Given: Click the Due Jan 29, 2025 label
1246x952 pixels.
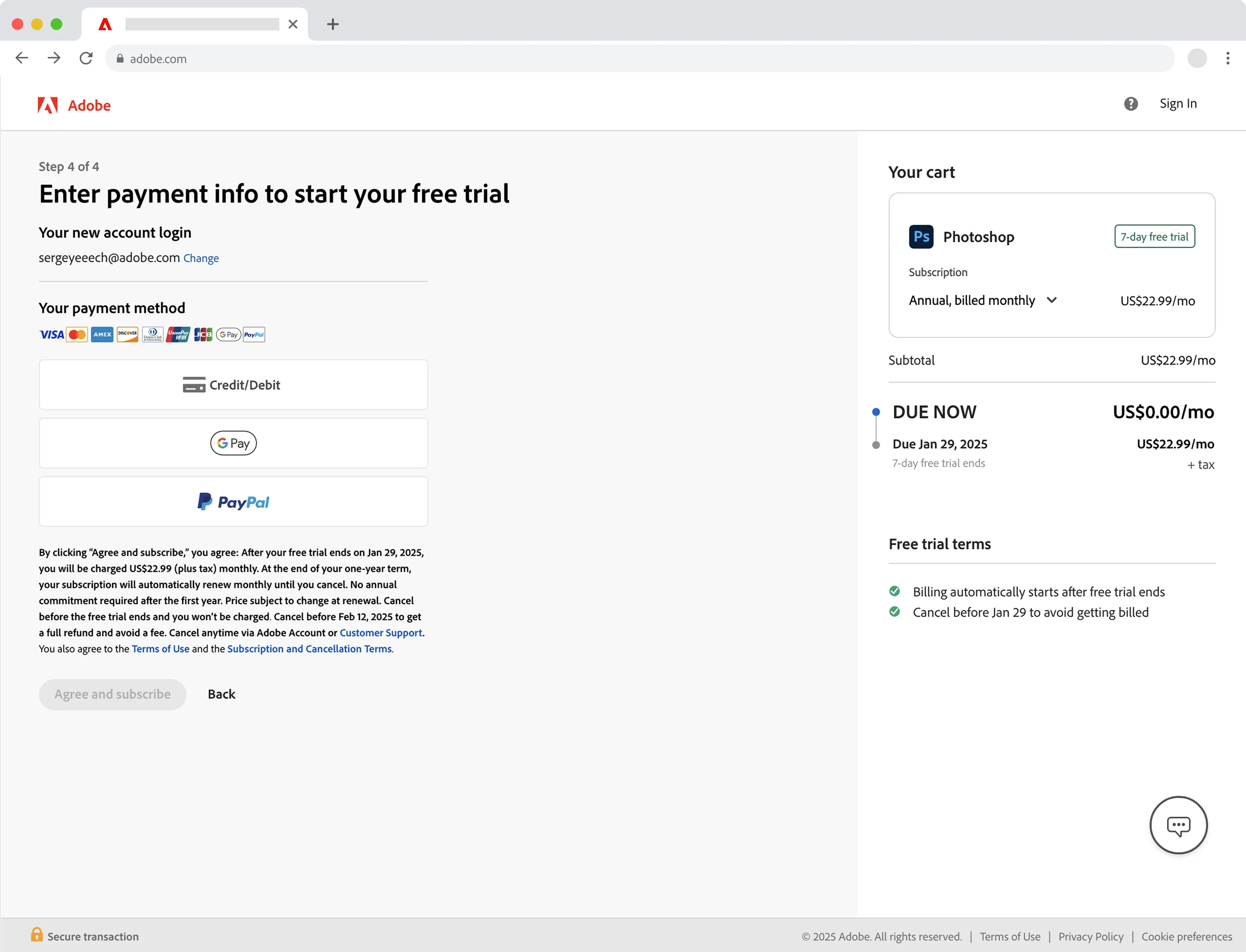Looking at the screenshot, I should (x=940, y=444).
